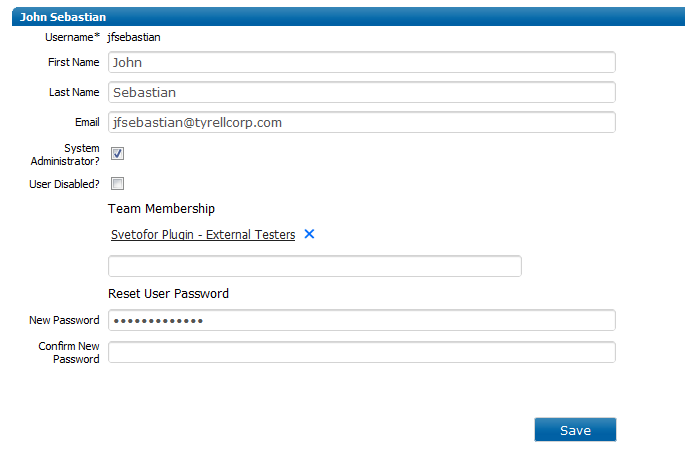Click into the Email address field

362,122
